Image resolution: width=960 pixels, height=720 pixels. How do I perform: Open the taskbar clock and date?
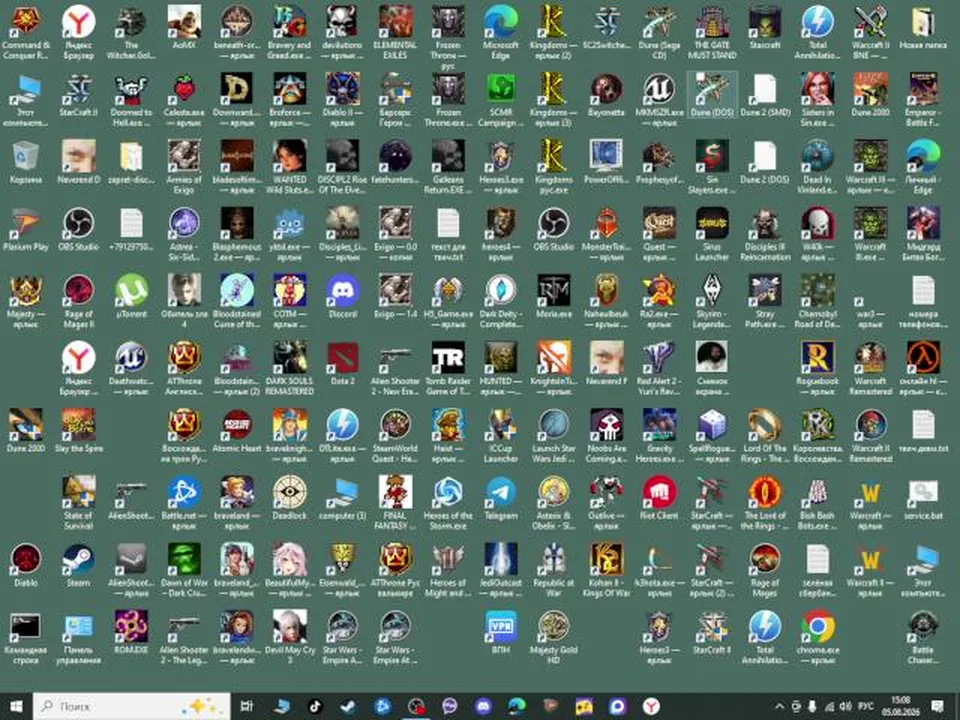[x=901, y=706]
